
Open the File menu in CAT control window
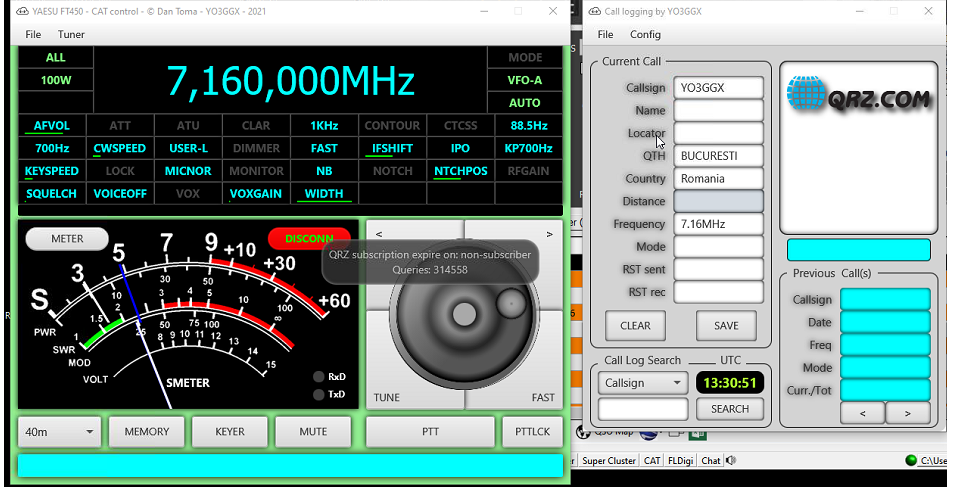(33, 34)
